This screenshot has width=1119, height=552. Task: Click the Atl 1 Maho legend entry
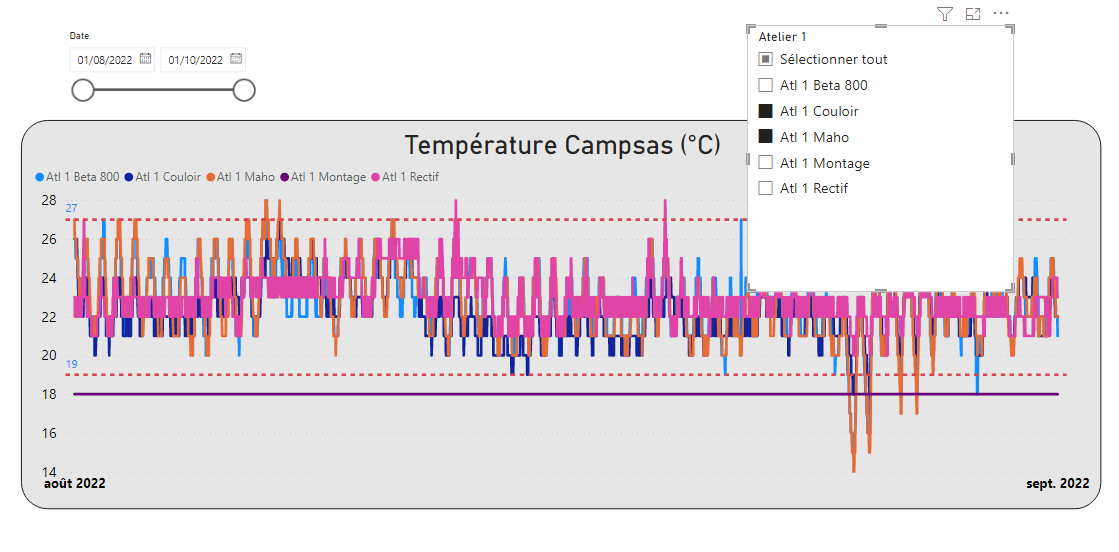pyautogui.click(x=240, y=177)
